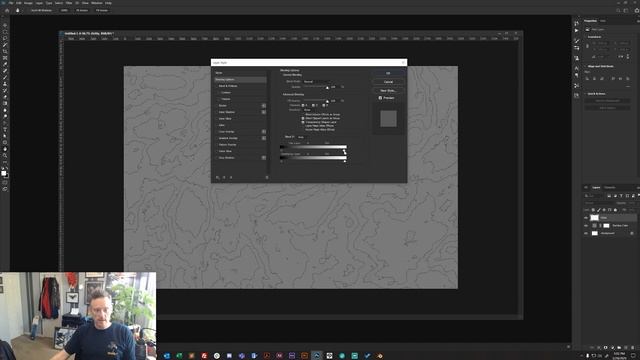Click the Underlying Layer blend slider bar
Image resolution: width=640 pixels, height=360 pixels.
(x=313, y=158)
